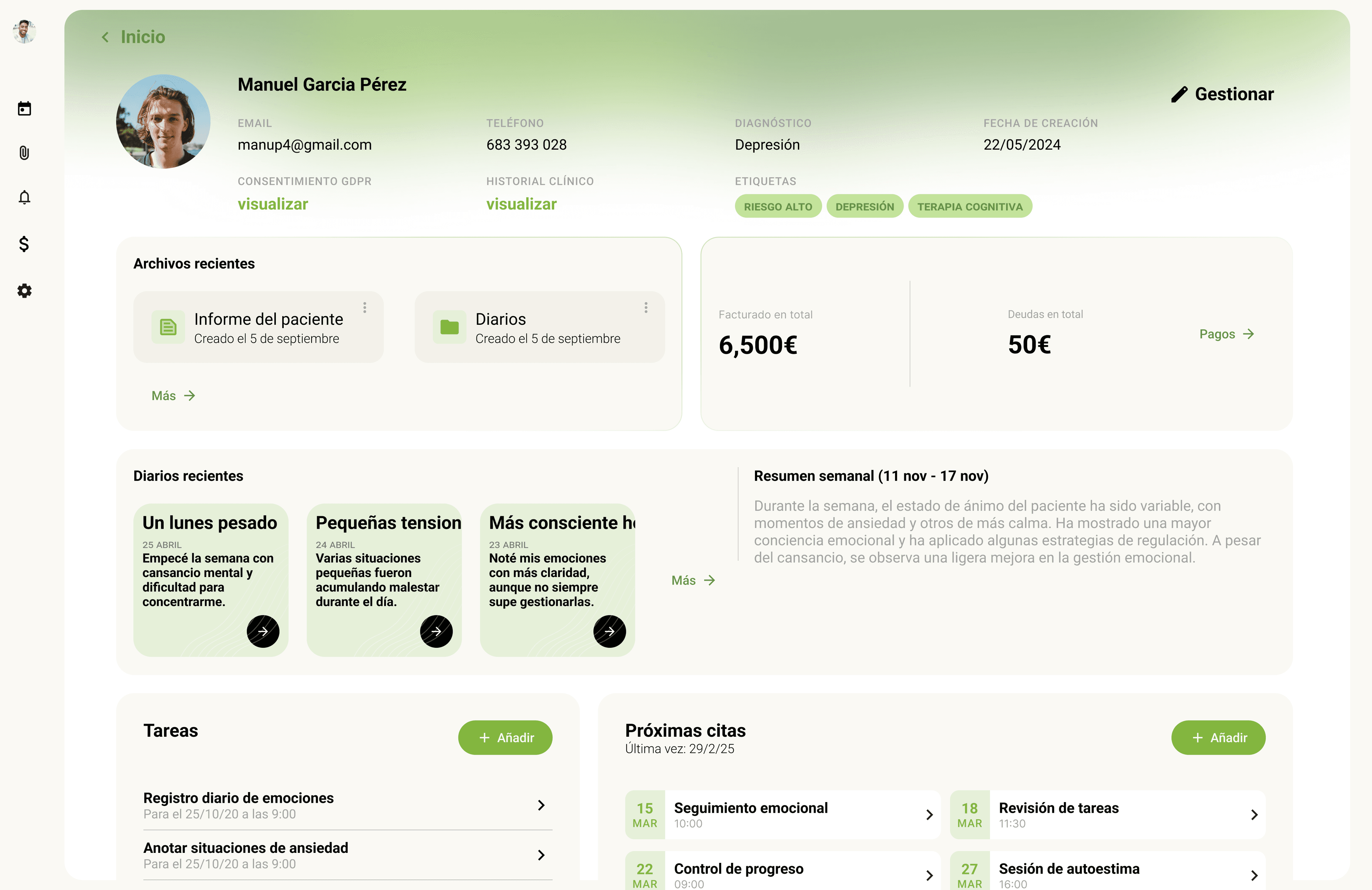Select the Registro diario de emociones task

[x=348, y=805]
